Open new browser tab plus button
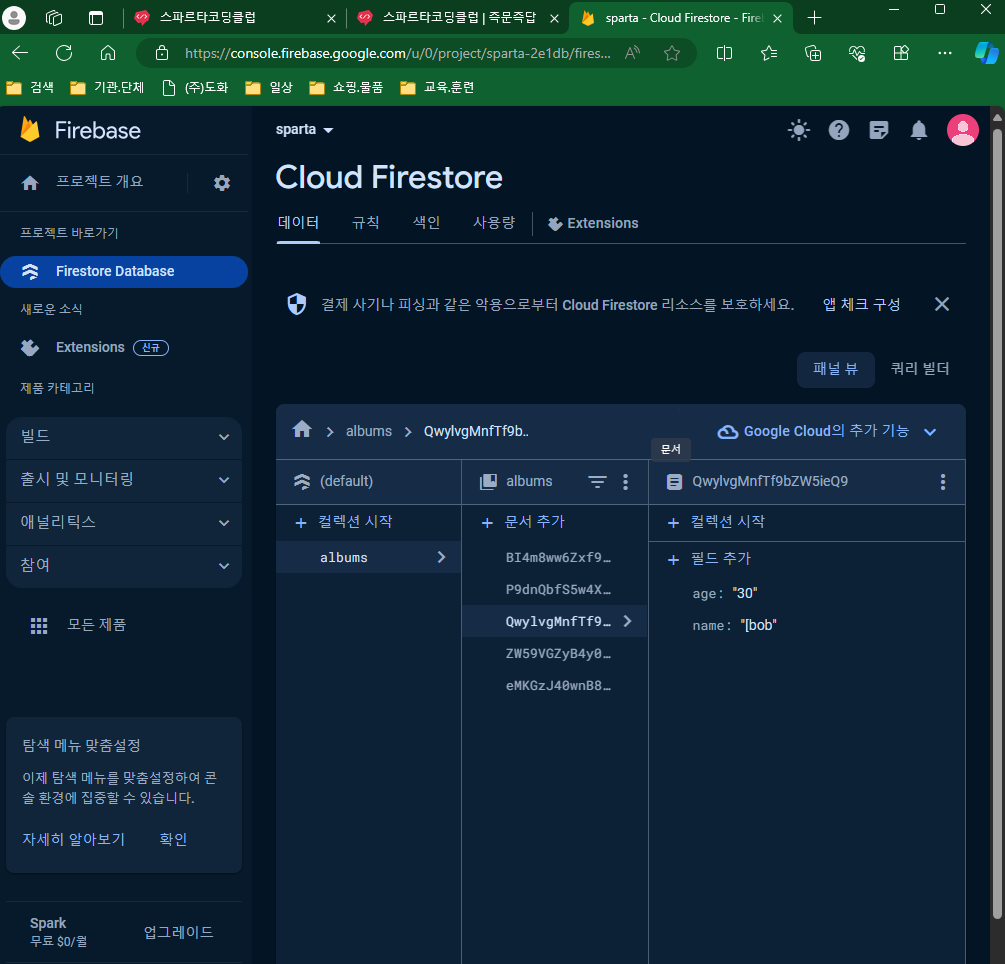 pos(814,18)
